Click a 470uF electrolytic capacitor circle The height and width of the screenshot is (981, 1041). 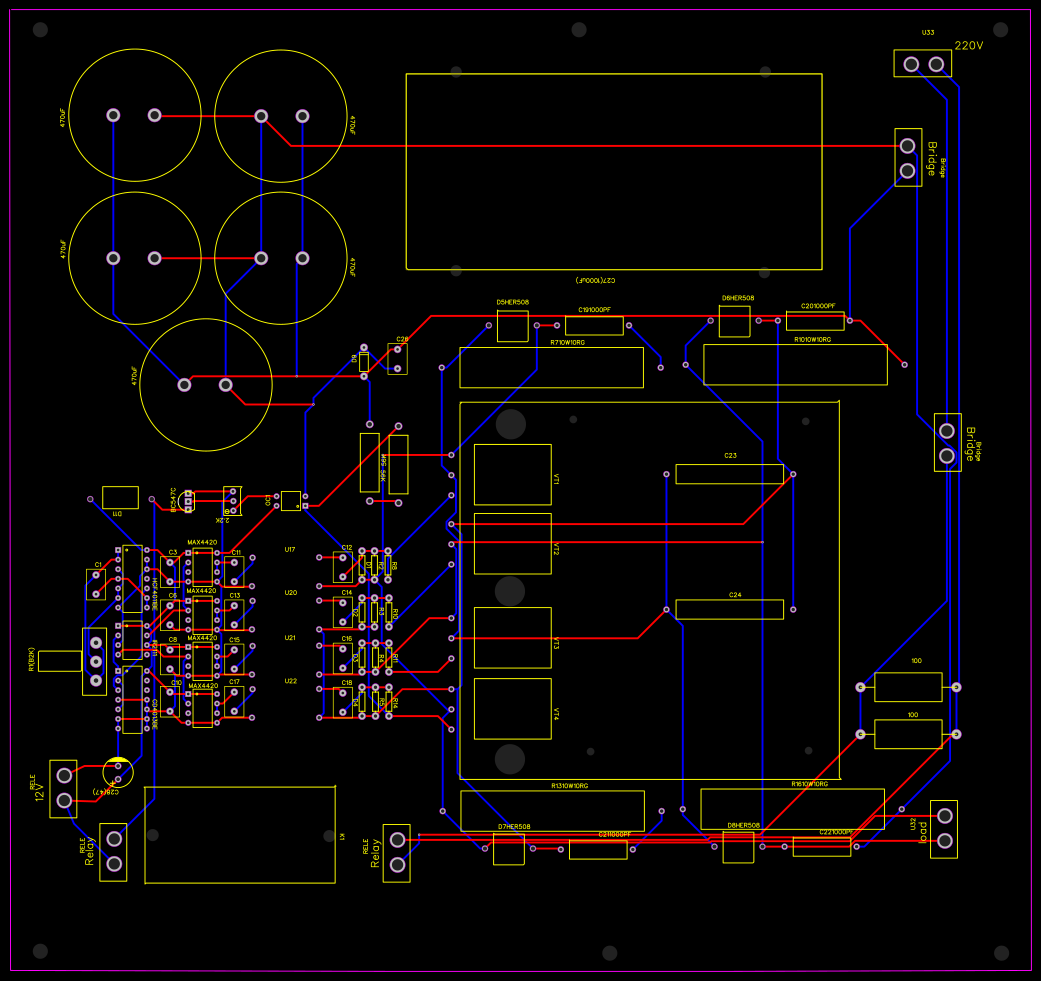tap(135, 115)
